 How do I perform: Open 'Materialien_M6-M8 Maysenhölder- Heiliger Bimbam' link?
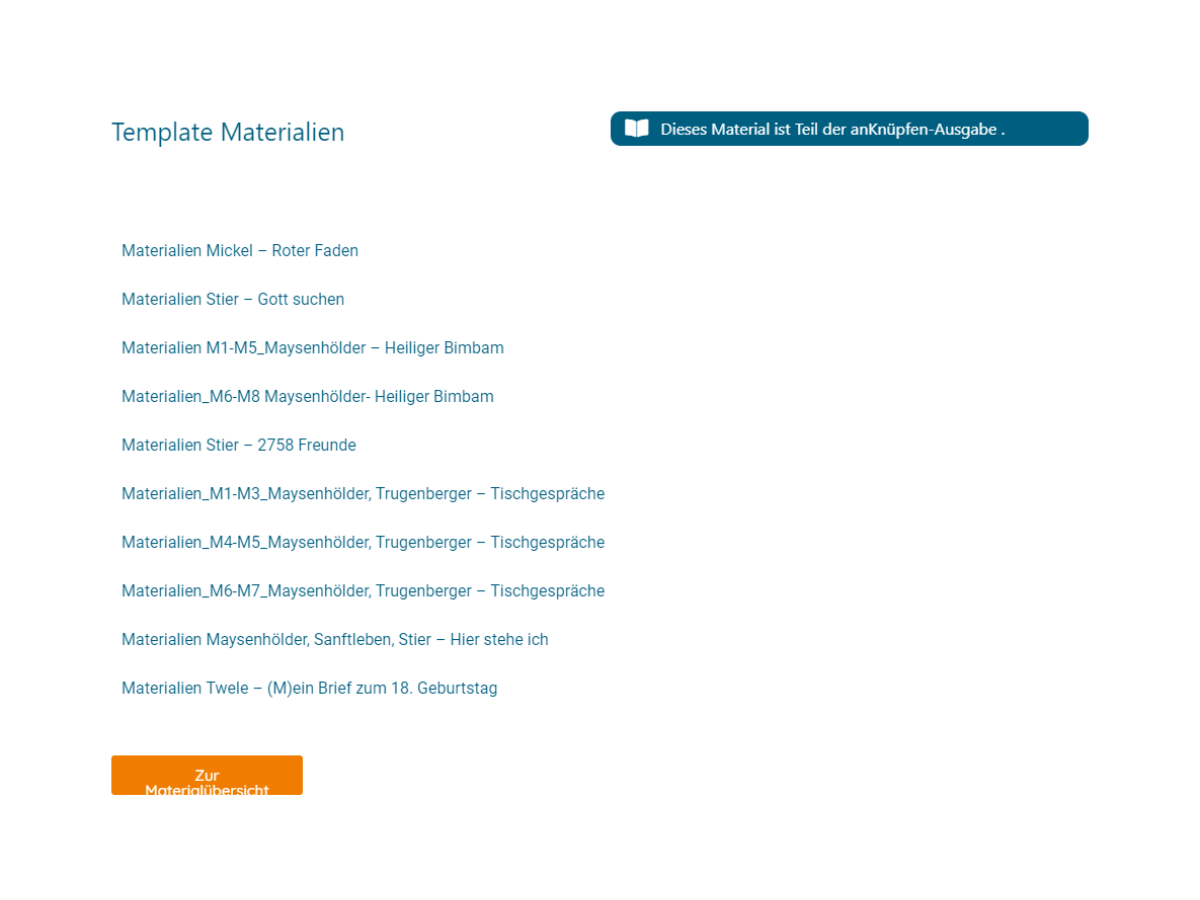308,397
